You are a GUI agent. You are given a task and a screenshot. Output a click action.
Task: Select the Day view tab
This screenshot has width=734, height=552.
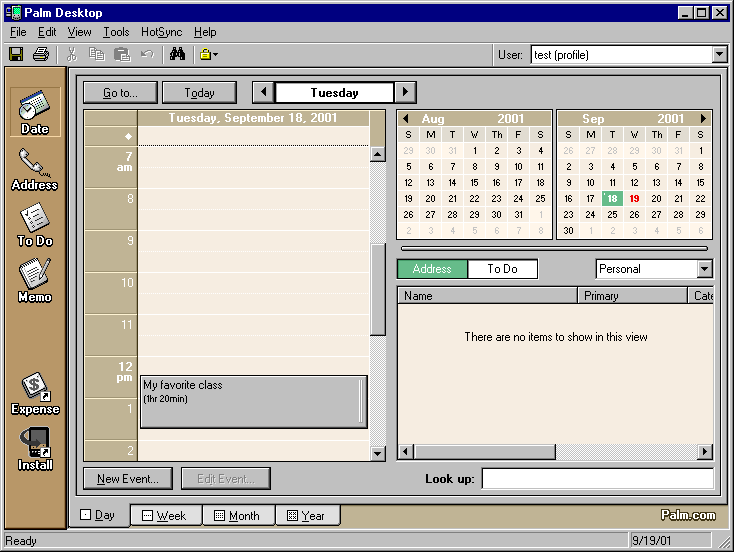click(x=98, y=515)
